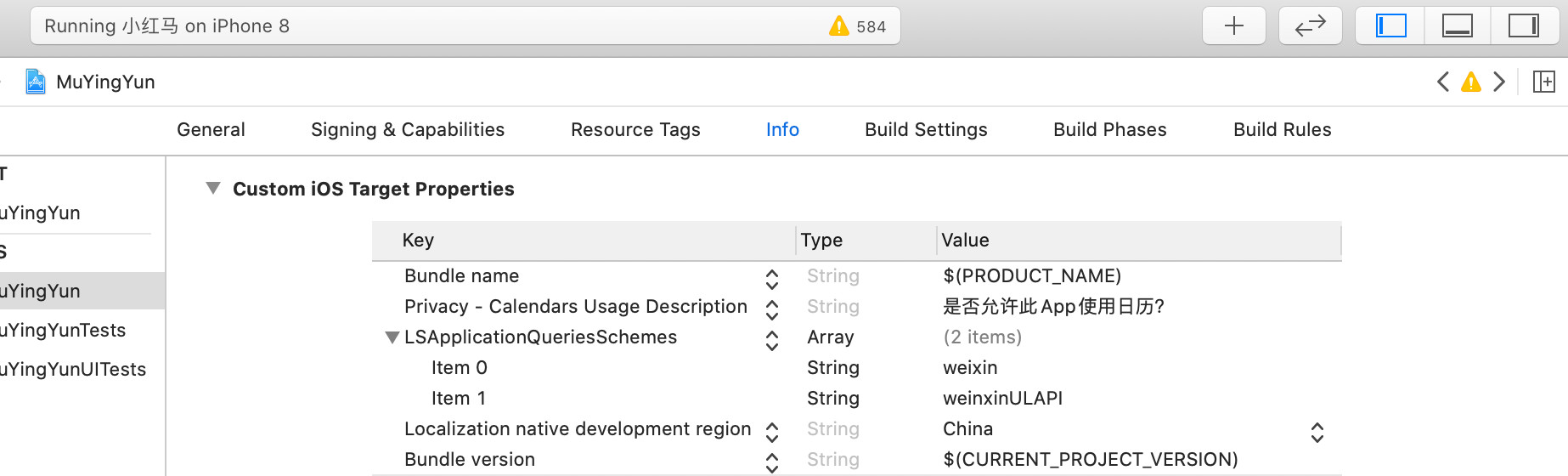Collapse Custom iOS Target Properties section
The height and width of the screenshot is (476, 1568).
pyautogui.click(x=213, y=188)
